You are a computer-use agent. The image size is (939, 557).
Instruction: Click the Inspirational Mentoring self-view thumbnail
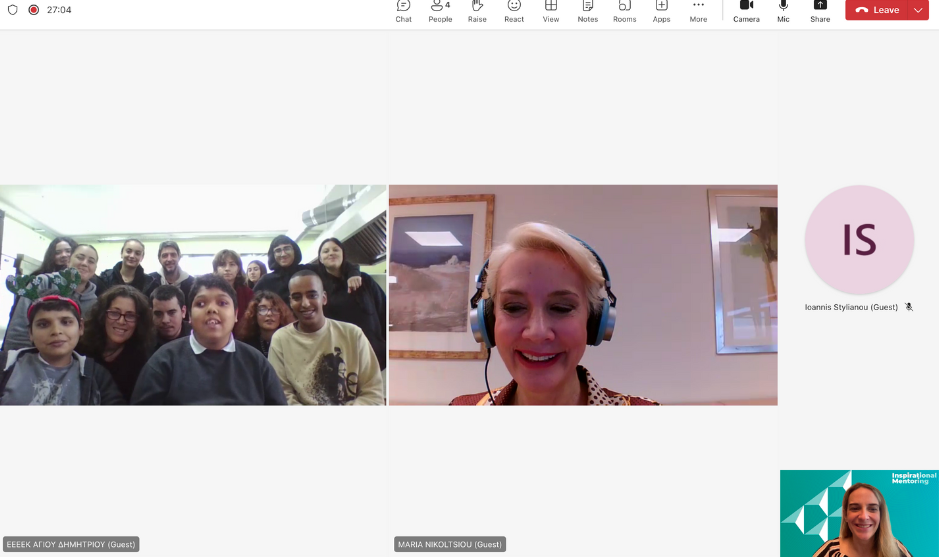[859, 513]
